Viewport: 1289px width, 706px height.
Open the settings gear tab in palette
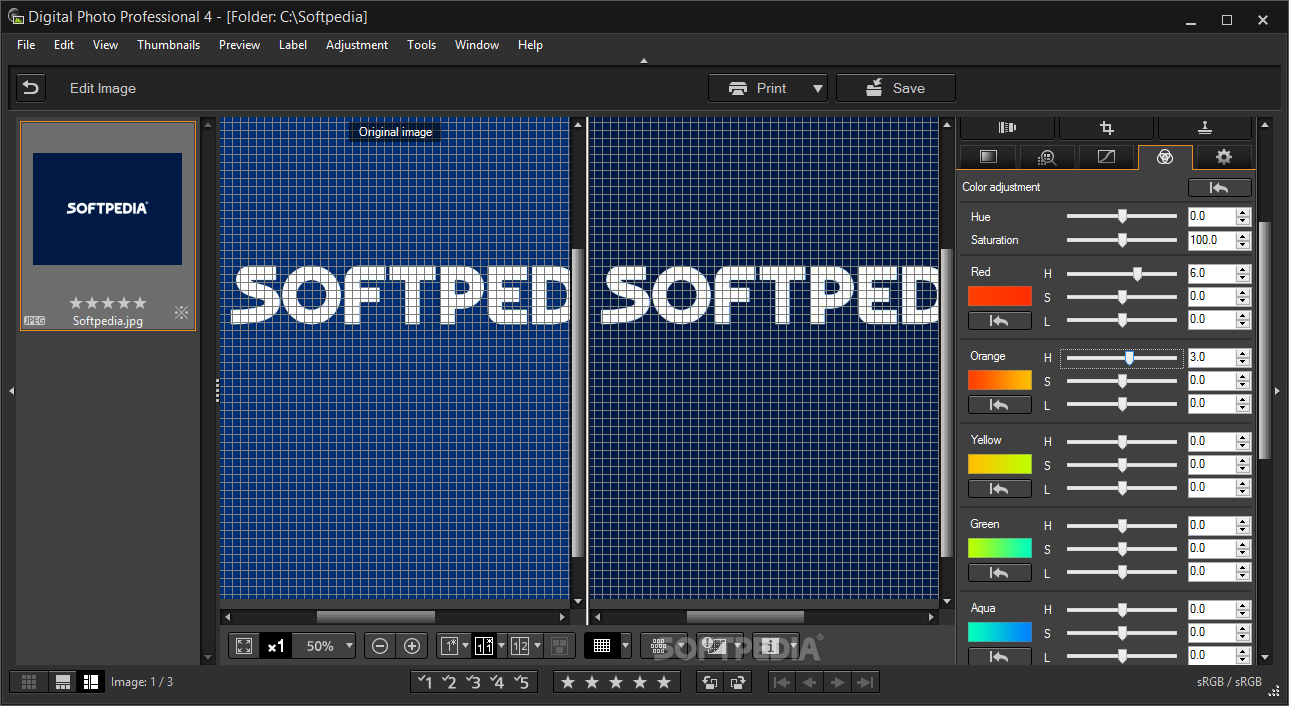coord(1223,157)
